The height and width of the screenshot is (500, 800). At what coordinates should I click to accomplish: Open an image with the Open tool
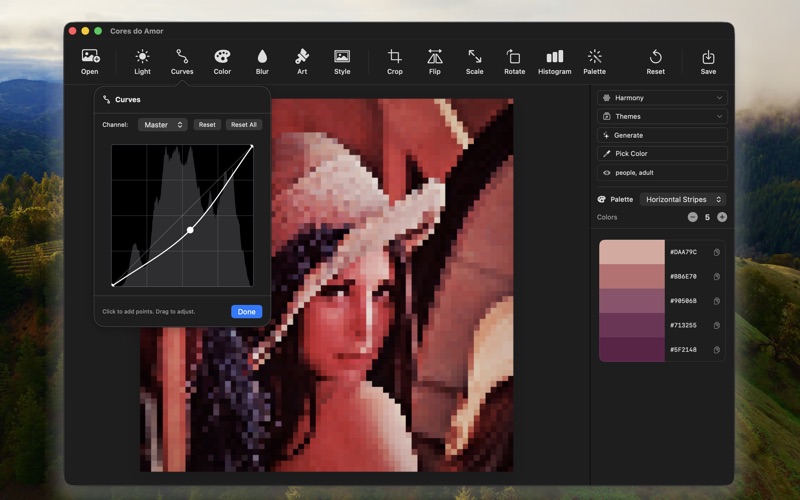click(x=90, y=62)
